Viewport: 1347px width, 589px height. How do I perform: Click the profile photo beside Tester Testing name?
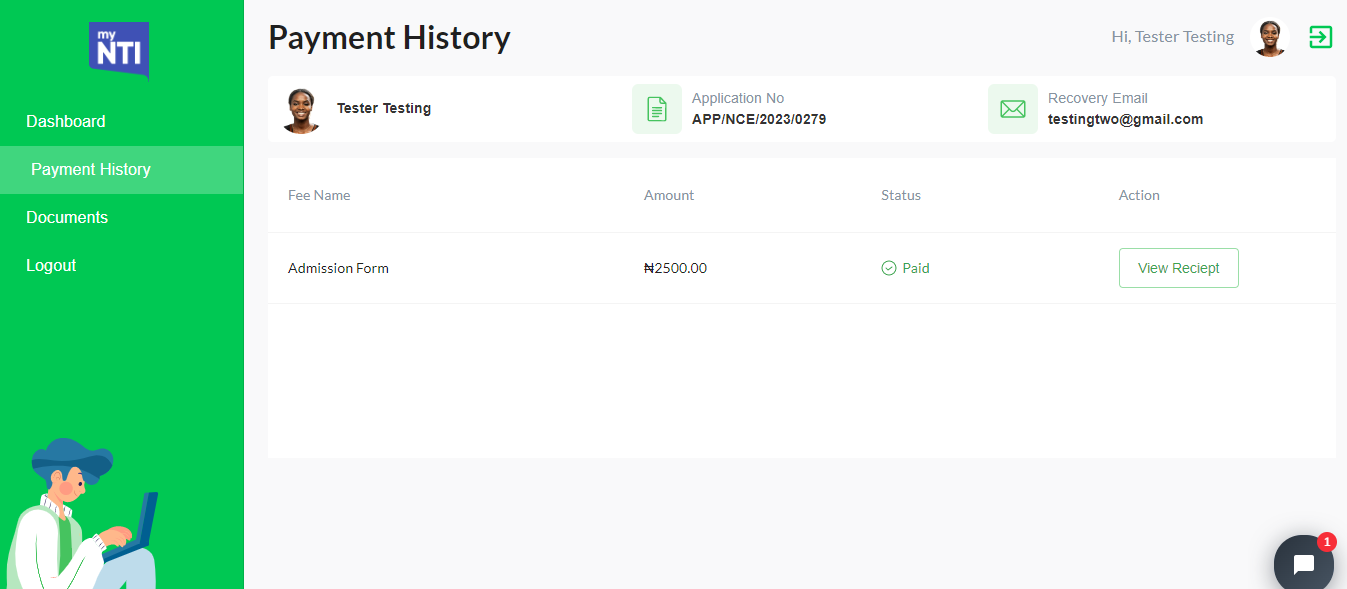301,110
